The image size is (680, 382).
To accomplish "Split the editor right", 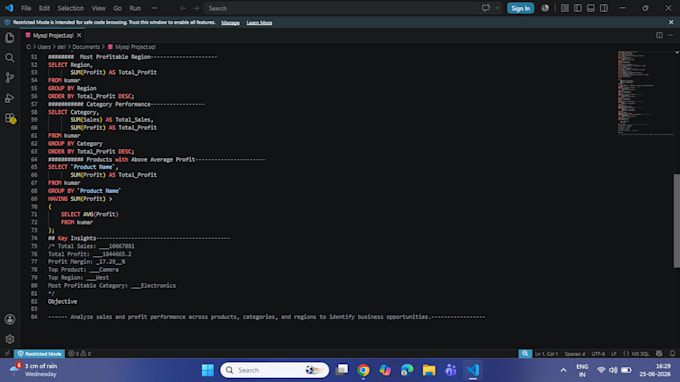I will [659, 35].
